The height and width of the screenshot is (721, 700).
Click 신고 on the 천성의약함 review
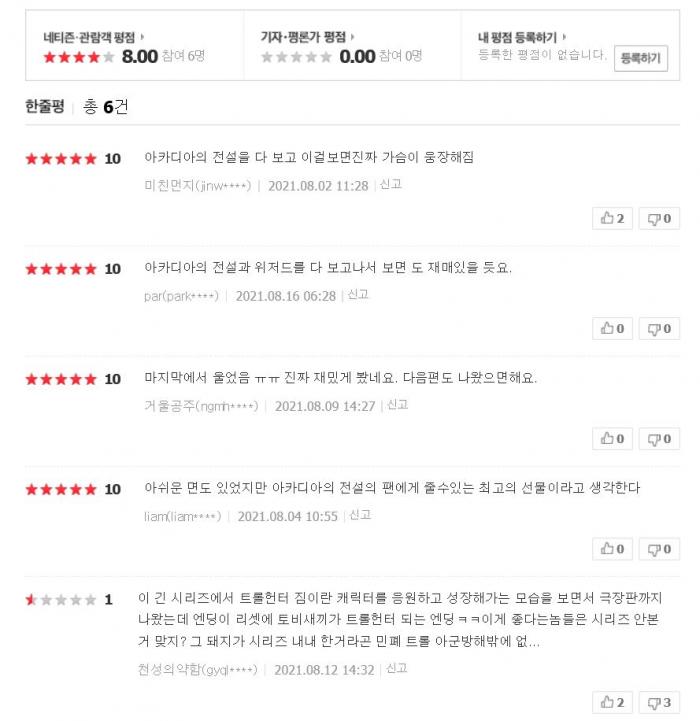coord(396,669)
